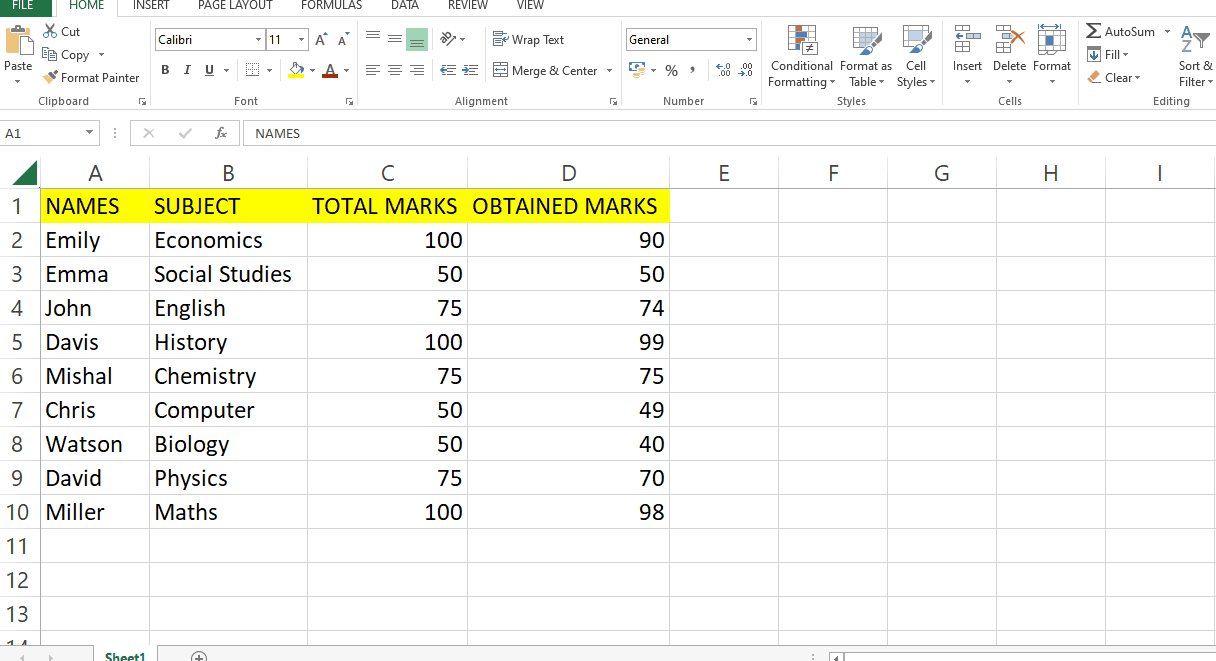Click Increase Indent icon
The width and height of the screenshot is (1216, 661).
coord(469,70)
